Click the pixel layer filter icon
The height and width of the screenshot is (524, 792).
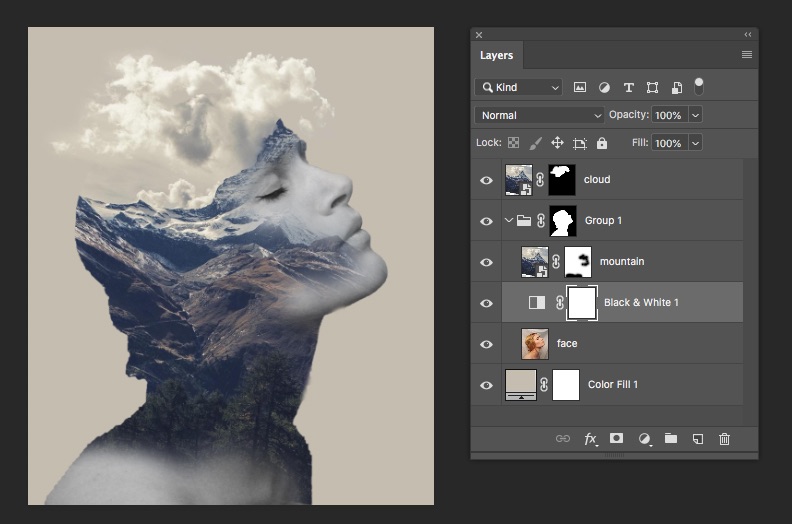tap(580, 88)
